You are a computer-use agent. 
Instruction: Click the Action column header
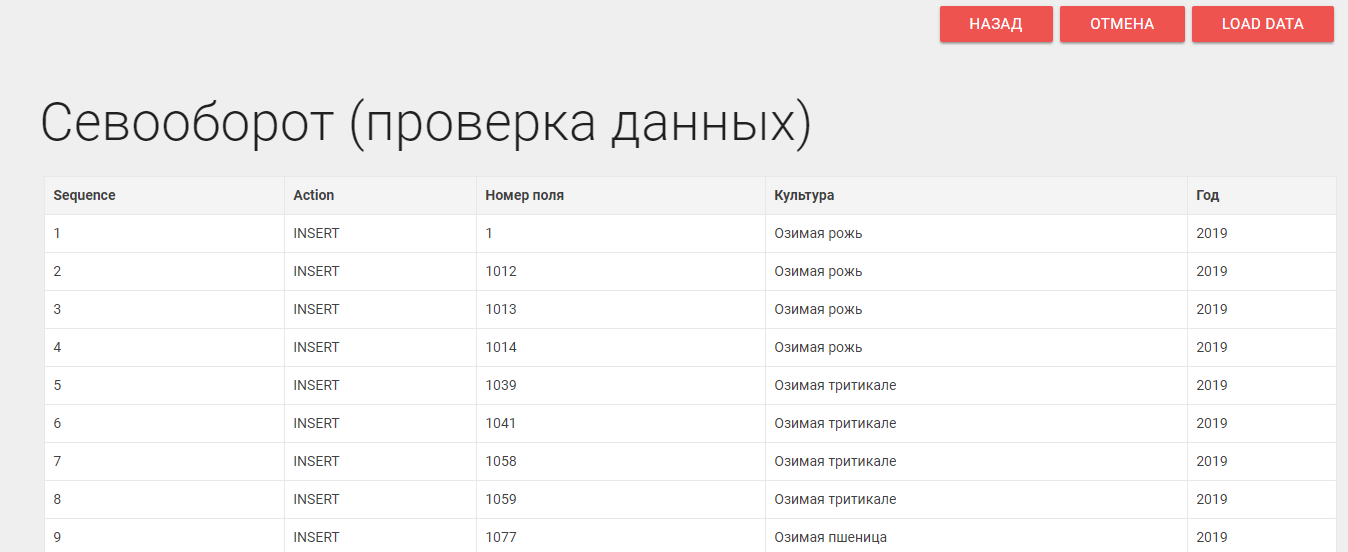click(x=314, y=195)
